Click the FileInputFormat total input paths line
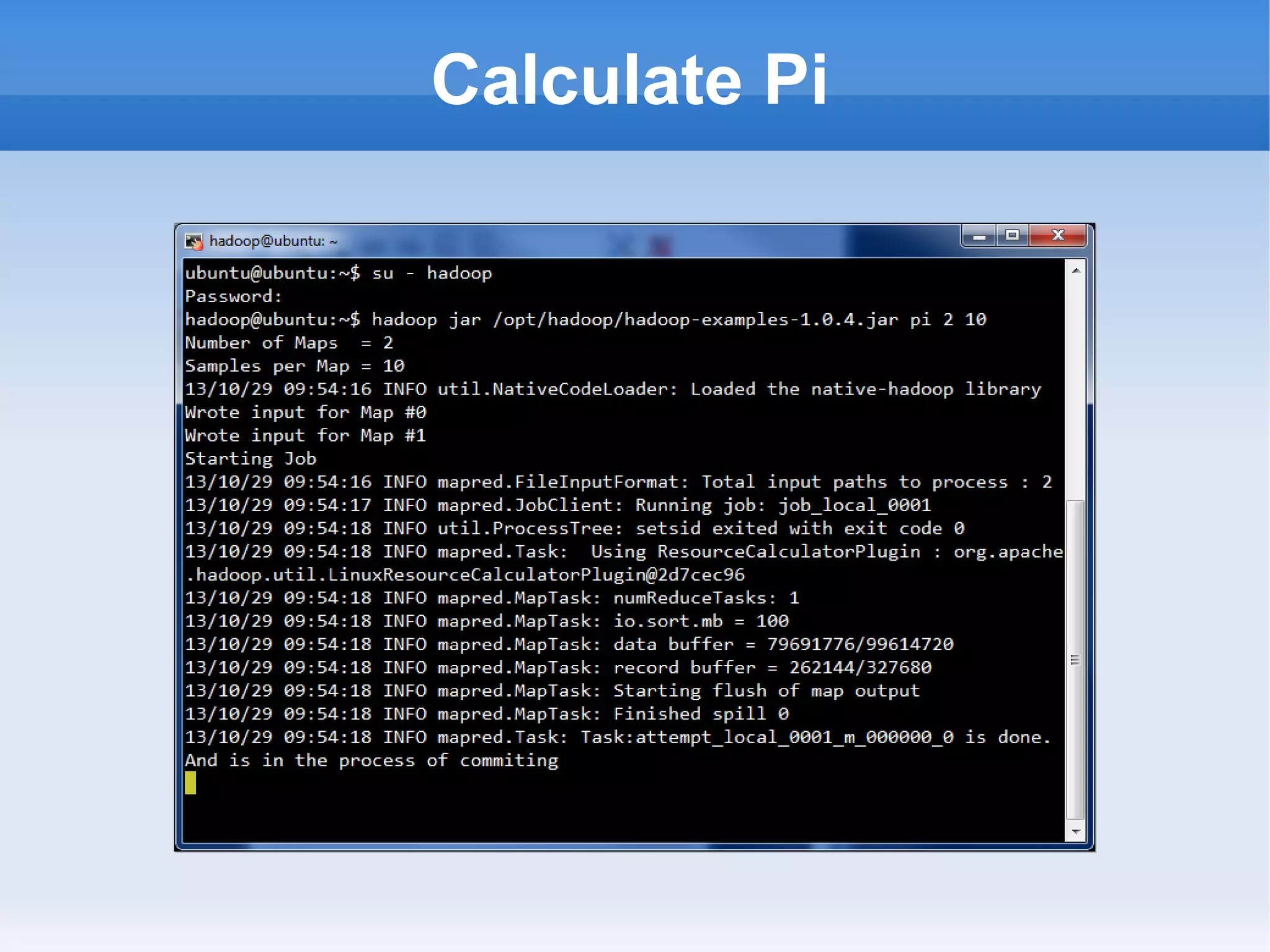Viewport: 1270px width, 952px height. point(619,483)
